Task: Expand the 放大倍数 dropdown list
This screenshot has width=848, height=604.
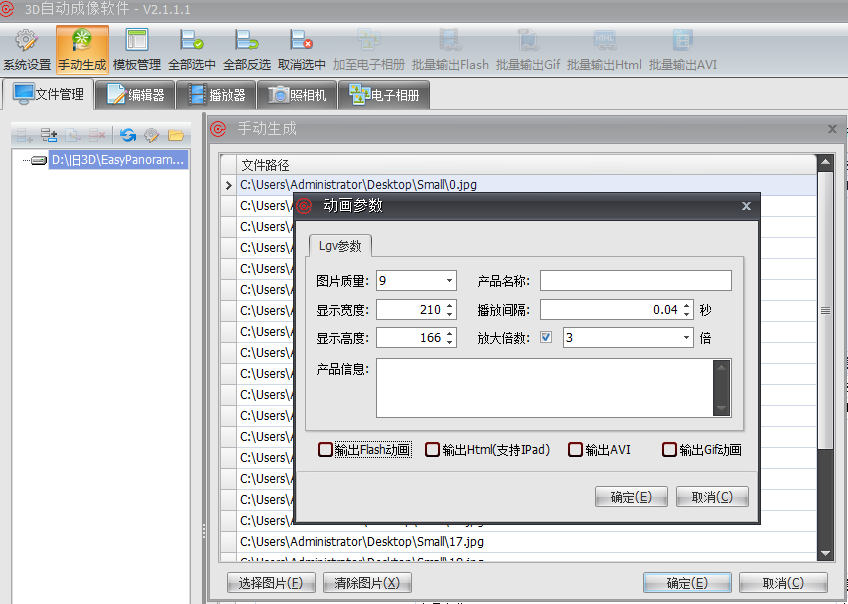Action: coord(686,338)
